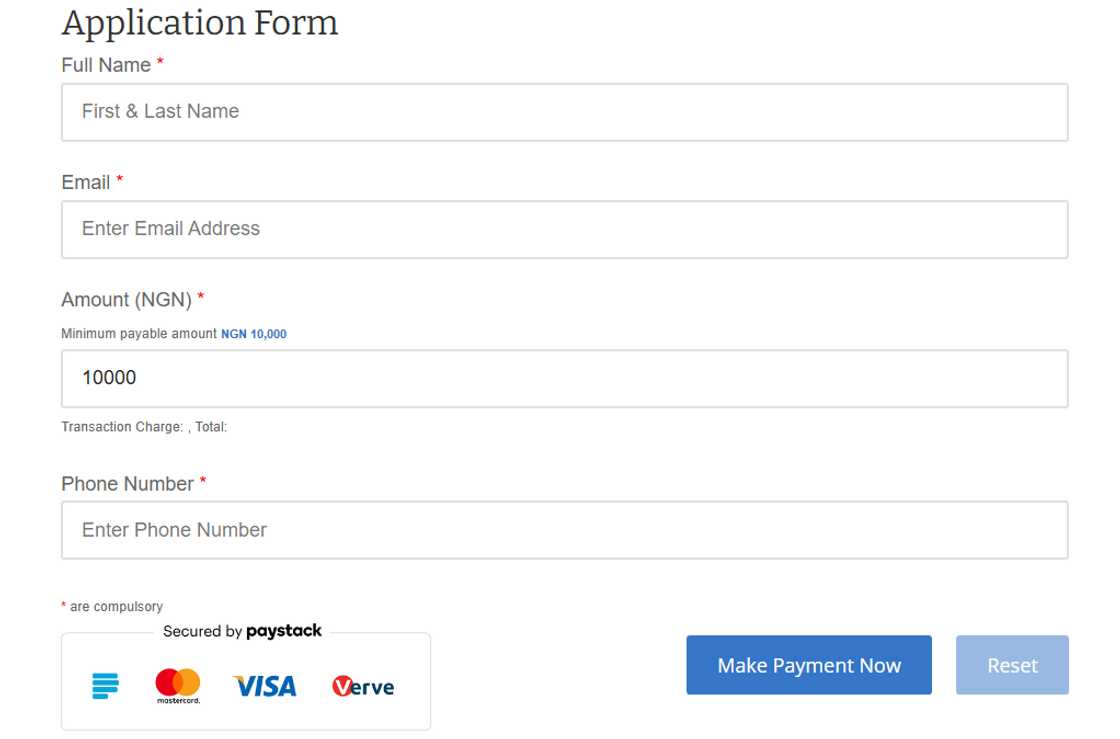
Task: Click into the Enter Email Address field
Action: pyautogui.click(x=564, y=229)
